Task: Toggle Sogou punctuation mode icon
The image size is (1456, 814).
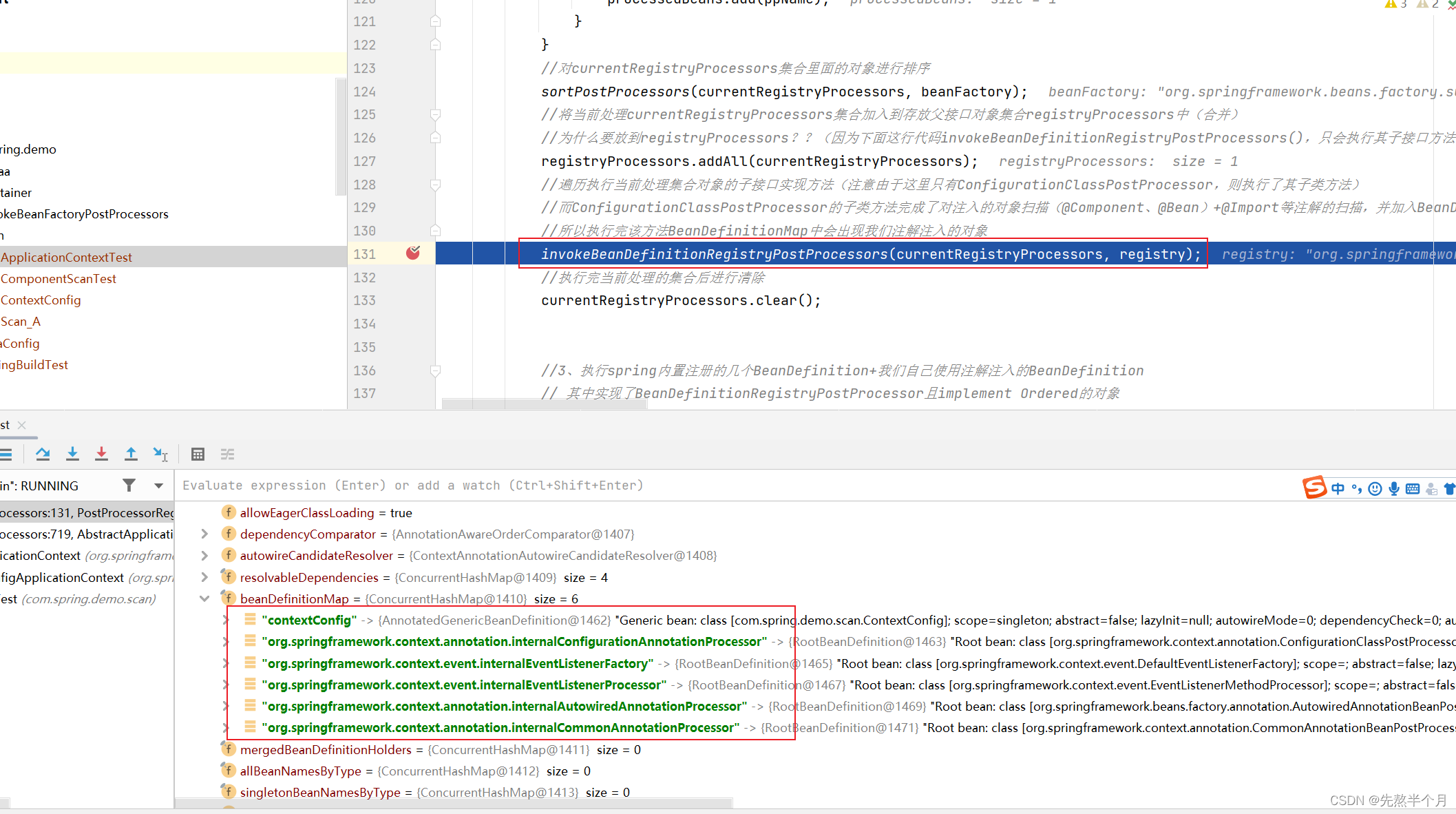Action: pos(1356,488)
